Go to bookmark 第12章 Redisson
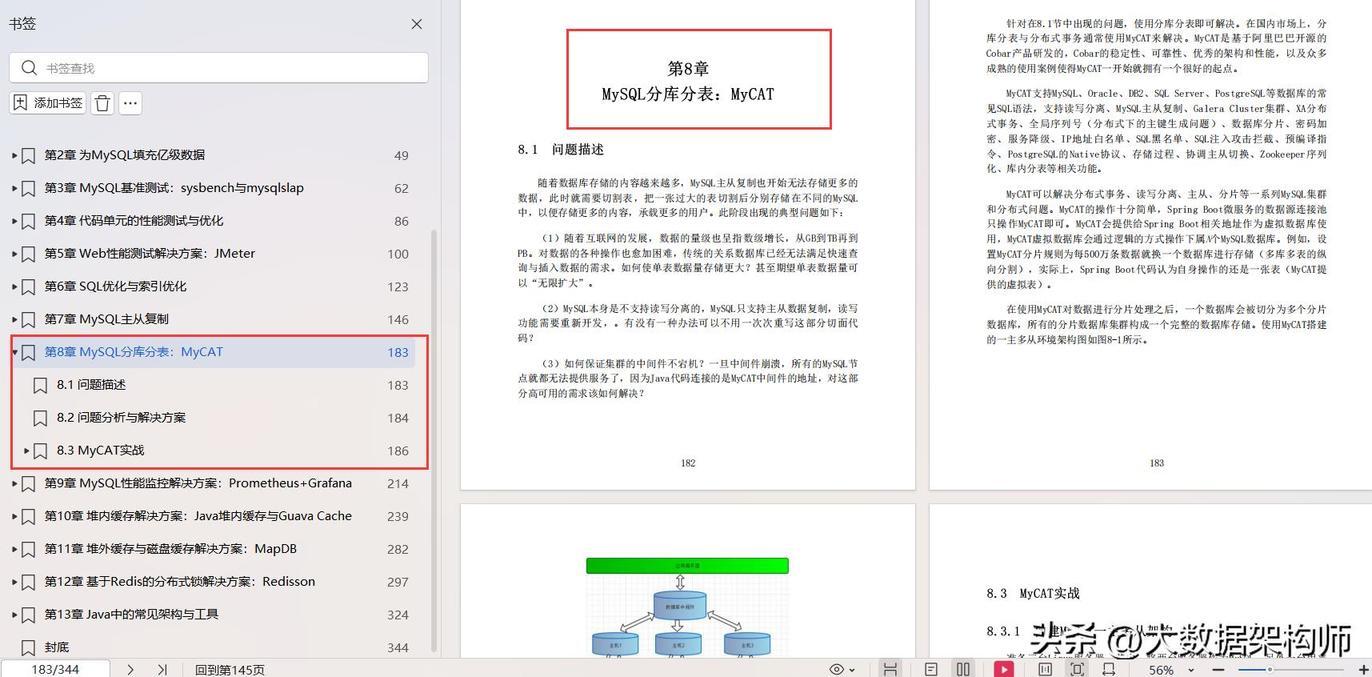The height and width of the screenshot is (677, 1372). point(180,582)
